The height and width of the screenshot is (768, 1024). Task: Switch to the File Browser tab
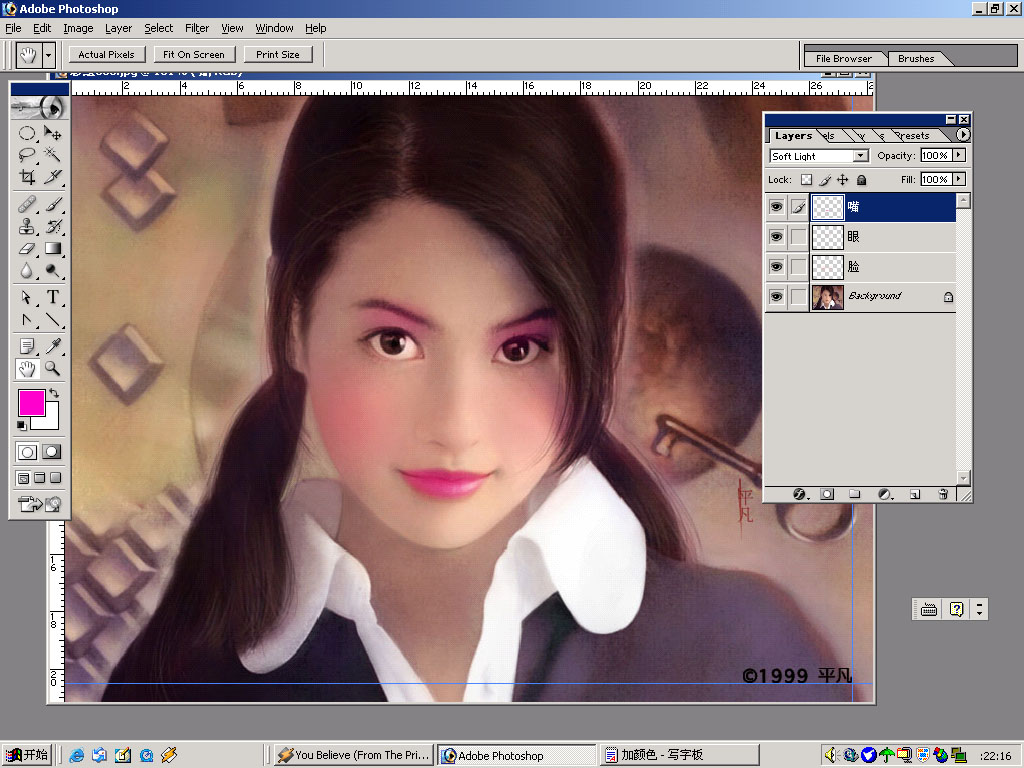[x=844, y=59]
